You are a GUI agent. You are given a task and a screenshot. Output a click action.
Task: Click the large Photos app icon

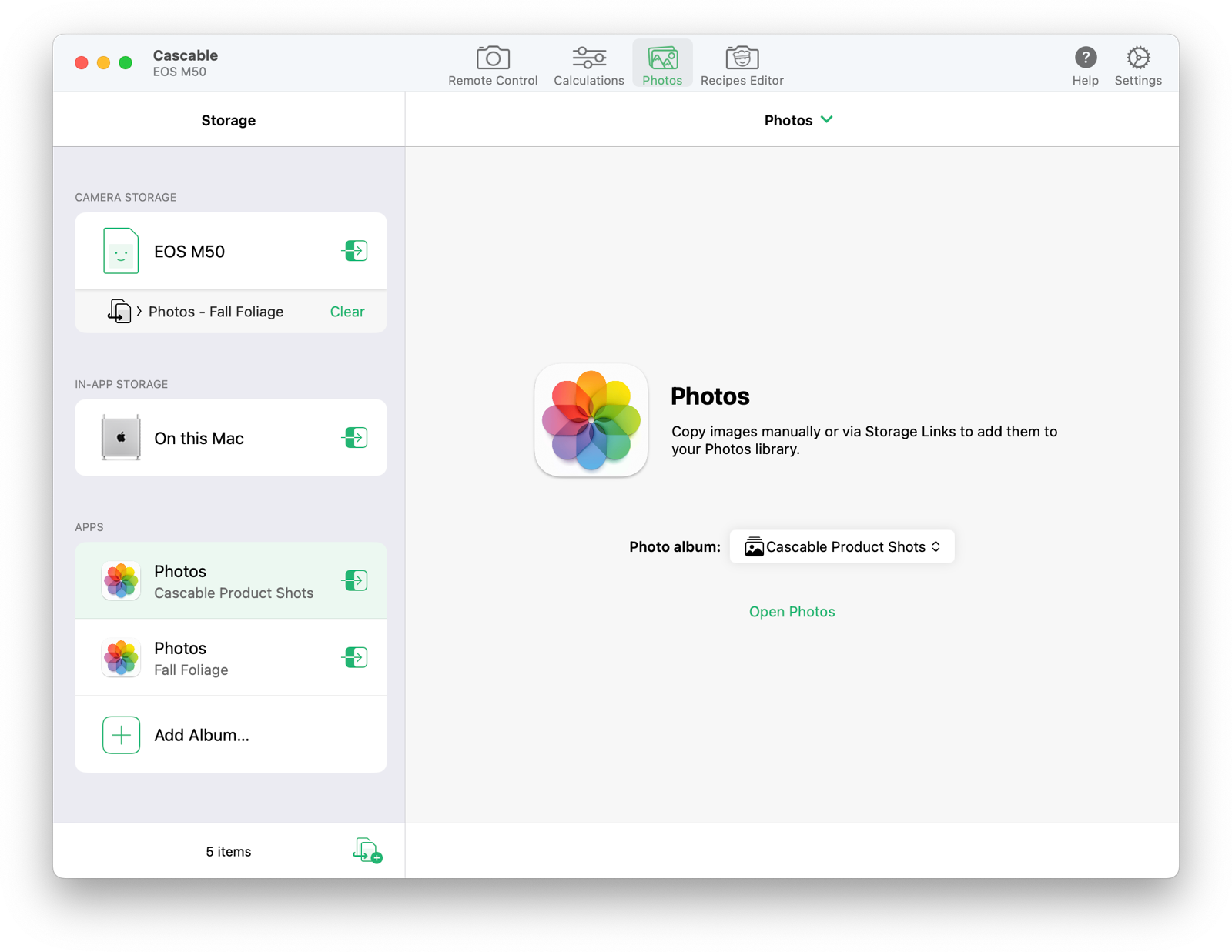[591, 421]
